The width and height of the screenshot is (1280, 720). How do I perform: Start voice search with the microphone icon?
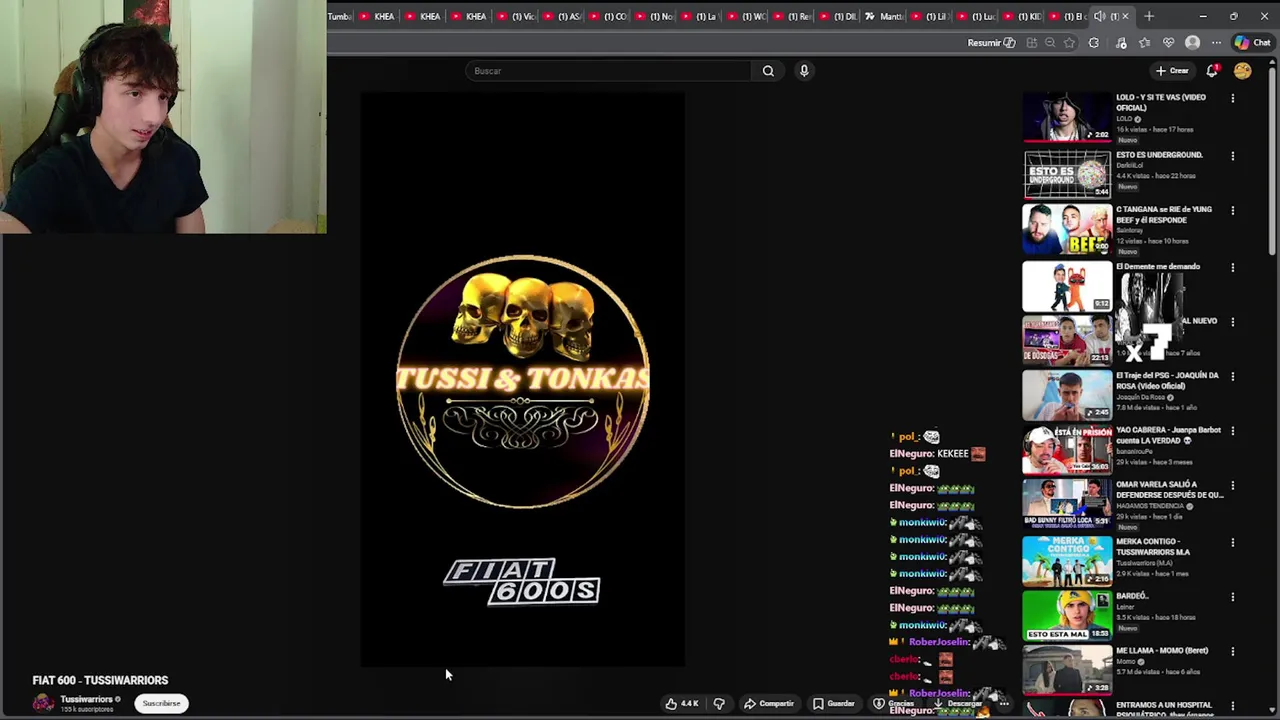pyautogui.click(x=804, y=71)
